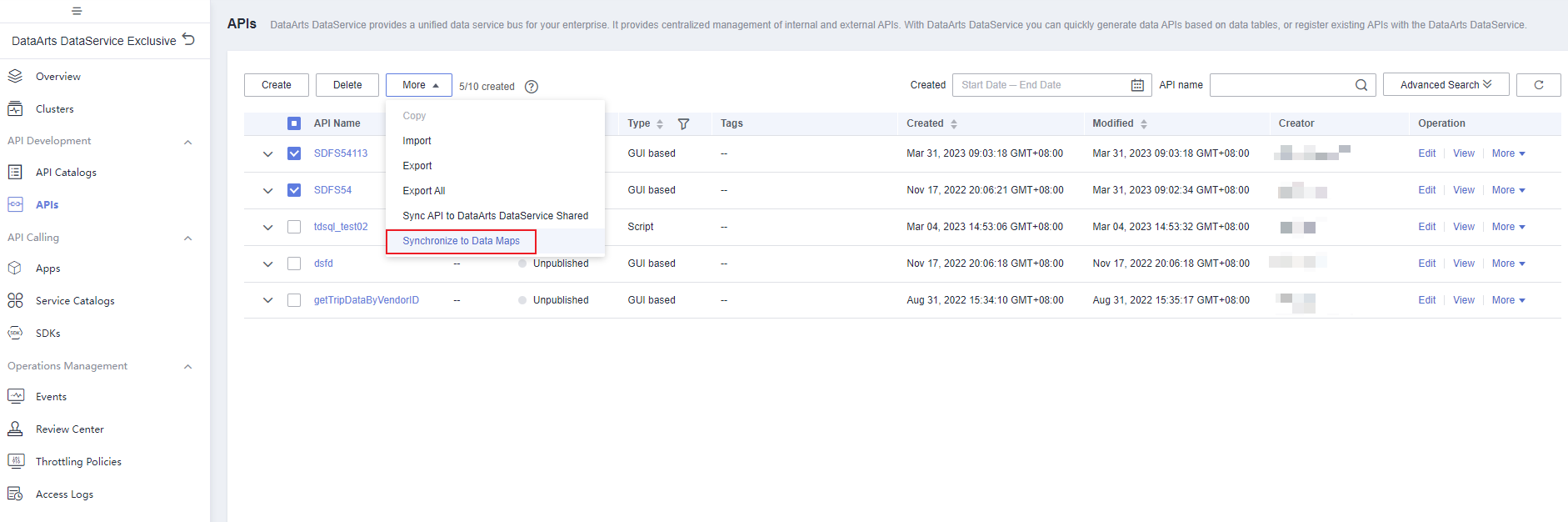Image resolution: width=1568 pixels, height=522 pixels.
Task: Uncheck the SDFS54113 row checkbox
Action: pyautogui.click(x=294, y=153)
